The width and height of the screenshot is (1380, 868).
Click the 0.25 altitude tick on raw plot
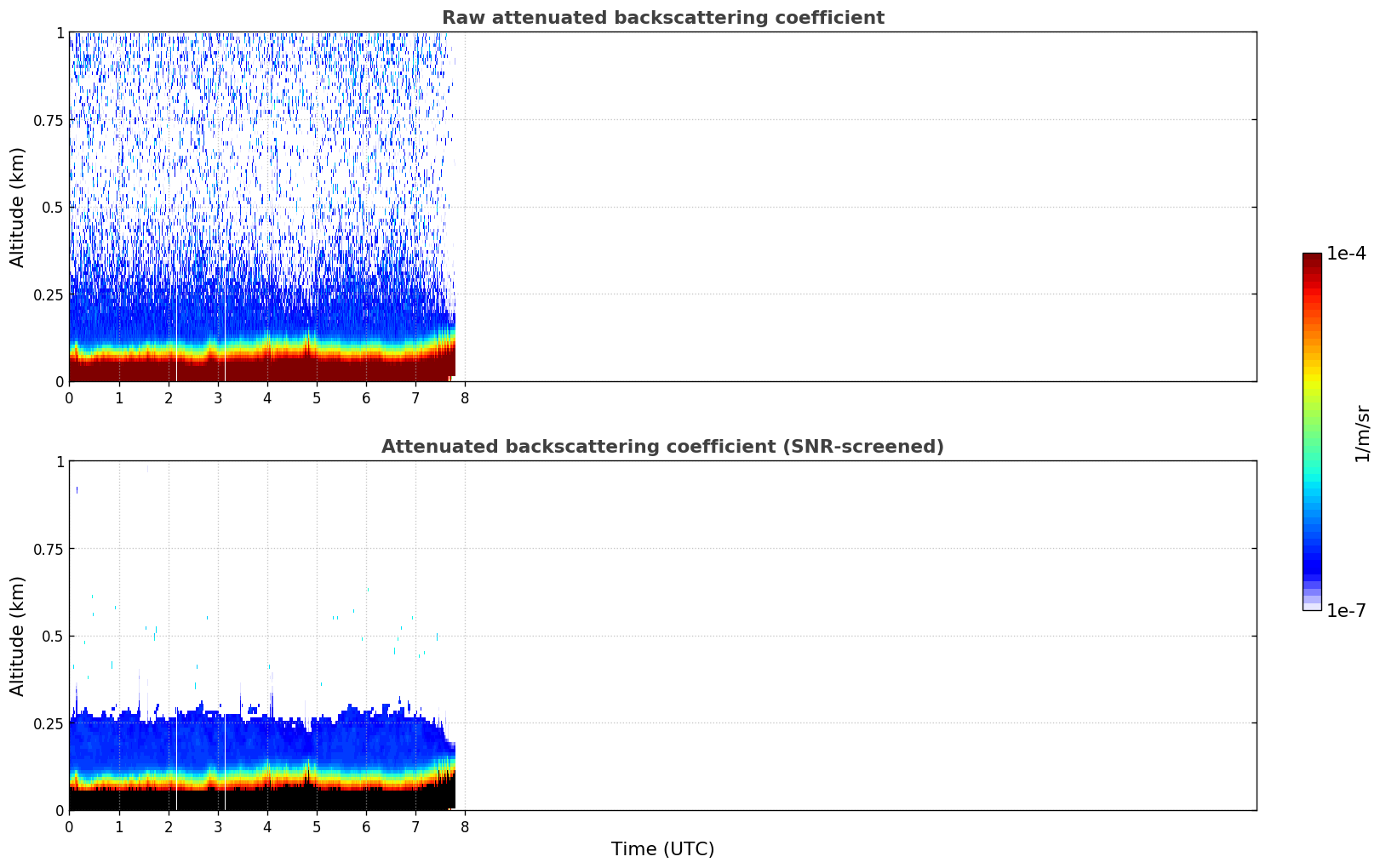[x=49, y=294]
